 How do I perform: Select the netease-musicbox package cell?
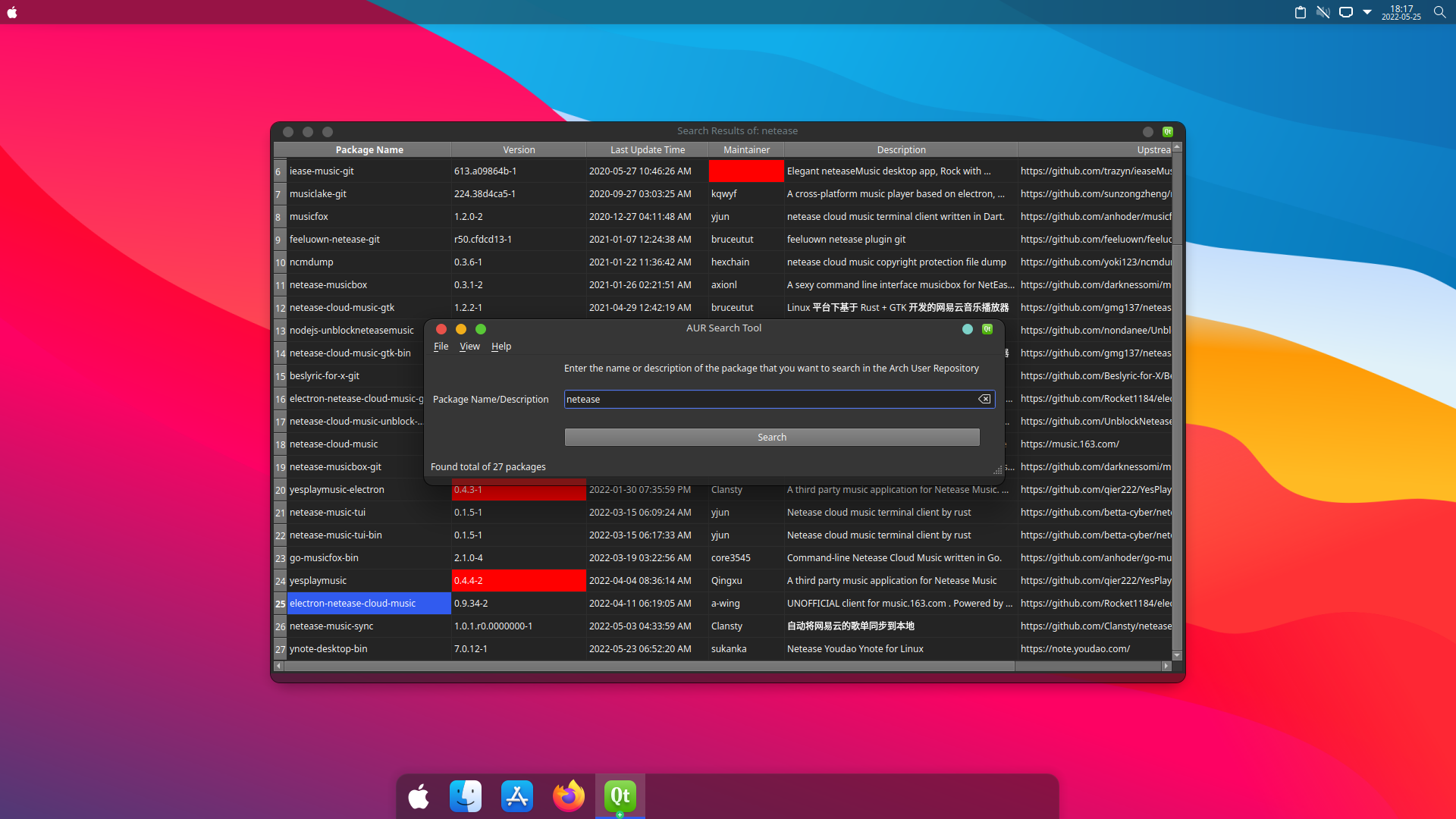pos(369,285)
